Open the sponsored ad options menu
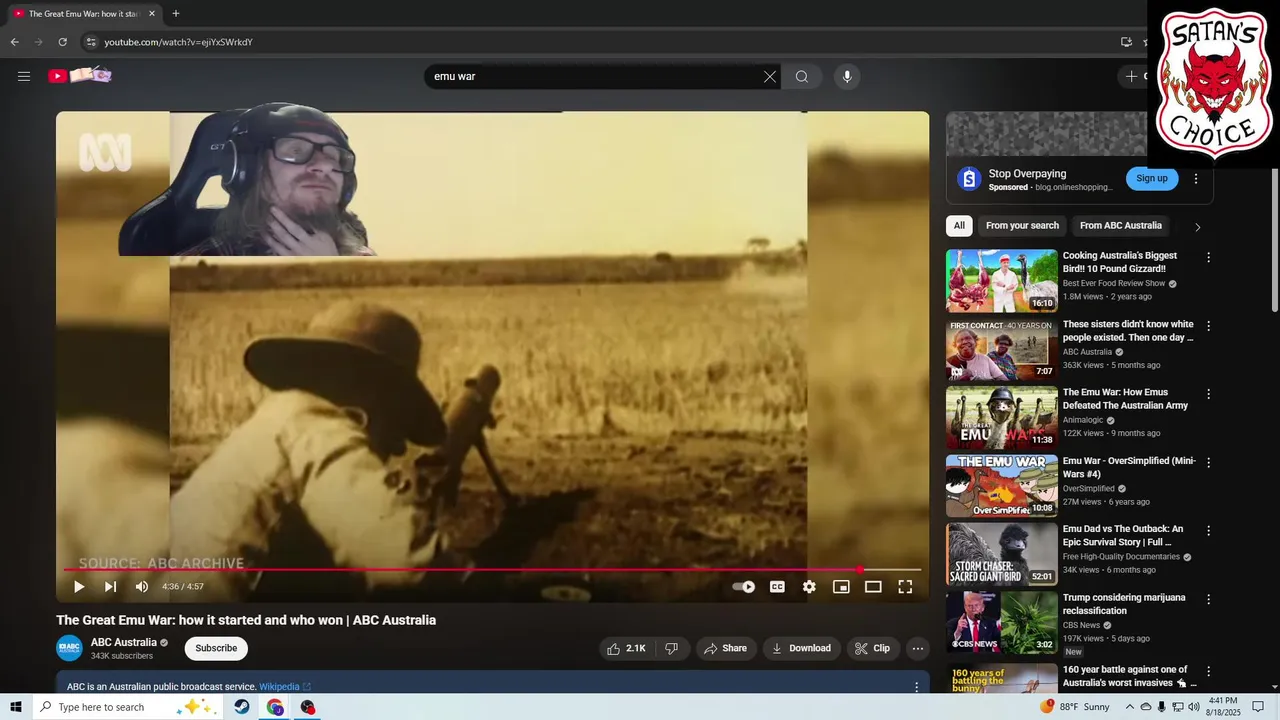The image size is (1280, 720). point(1196,179)
